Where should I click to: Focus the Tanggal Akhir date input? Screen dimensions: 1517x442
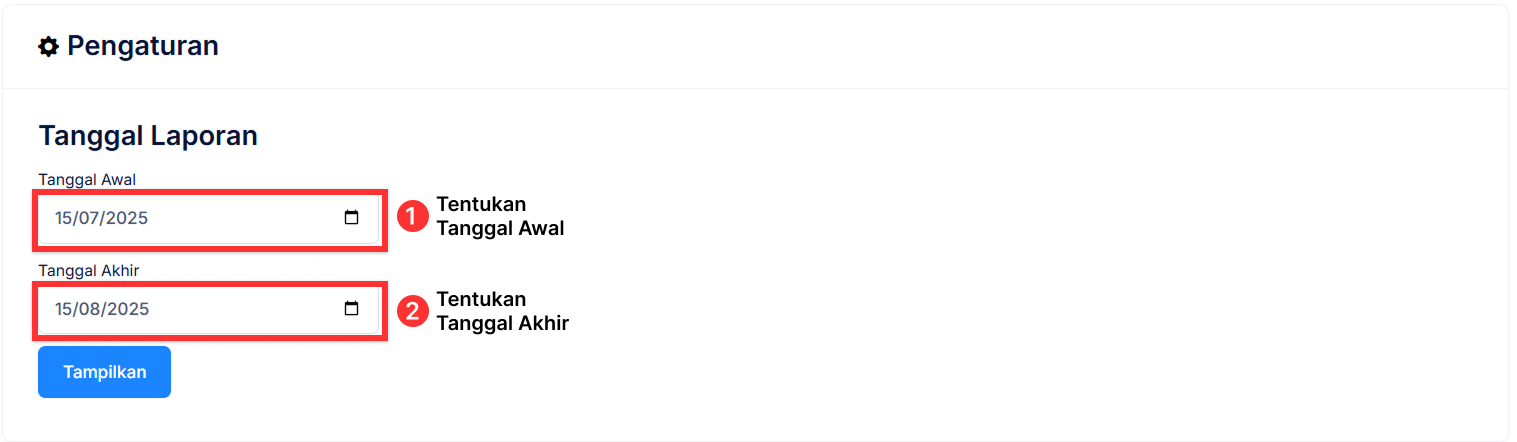click(200, 309)
